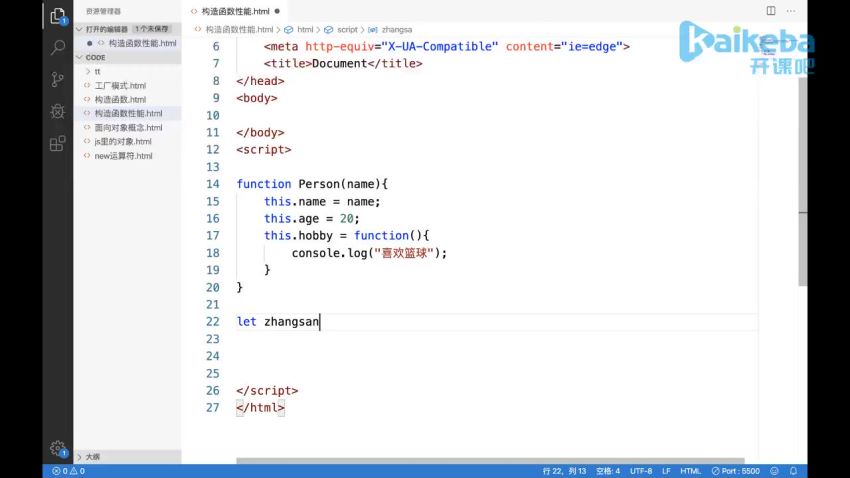The width and height of the screenshot is (850, 478).
Task: Click the closing </script> tag on line 26
Action: (x=267, y=391)
